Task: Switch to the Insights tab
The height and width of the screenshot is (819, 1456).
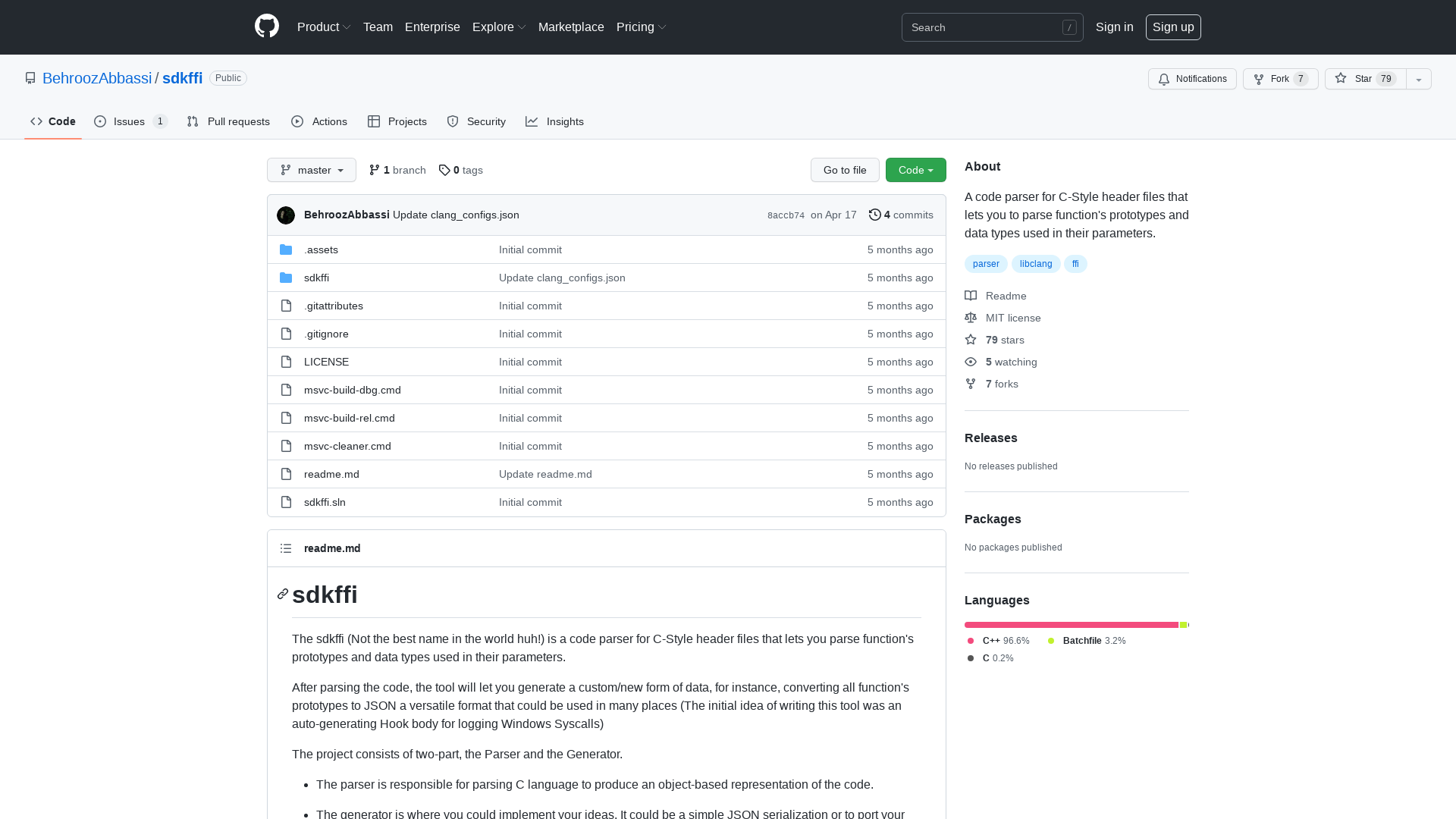Action: tap(555, 121)
